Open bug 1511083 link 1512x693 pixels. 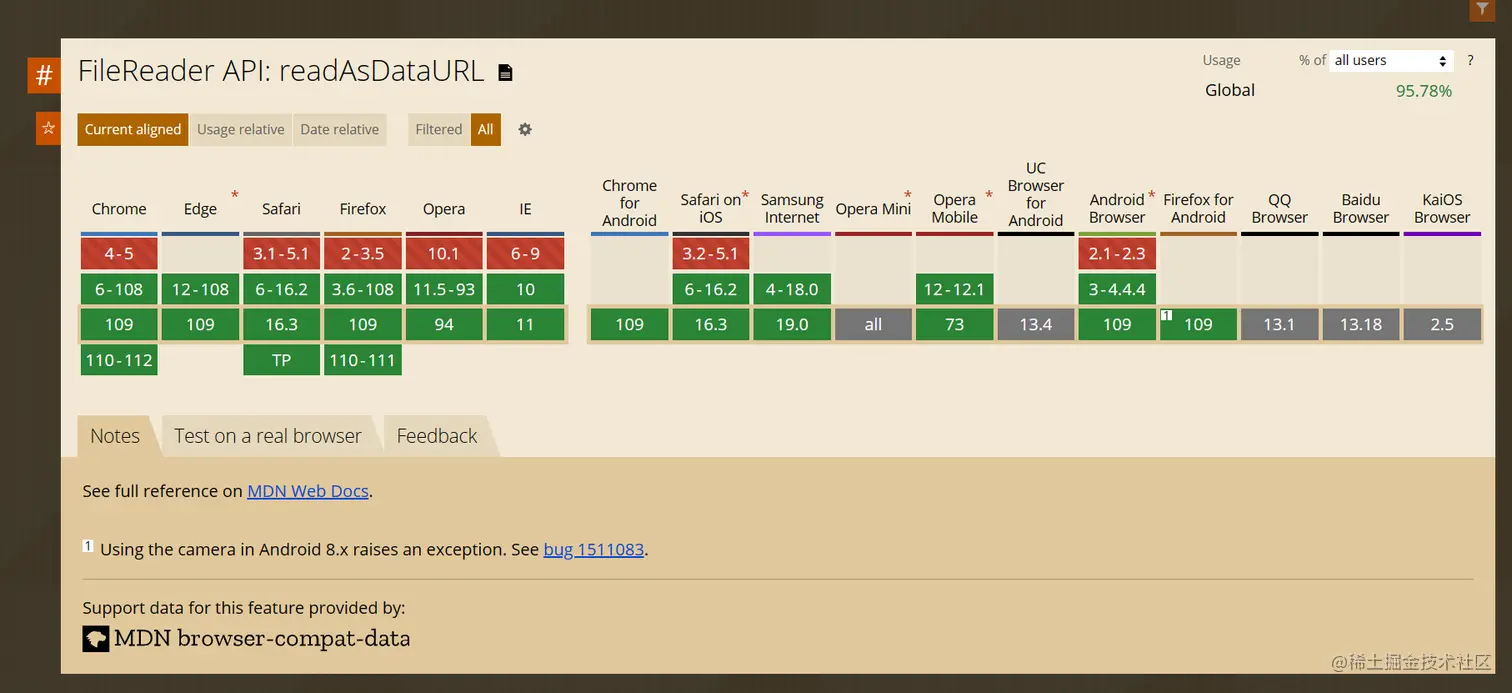(594, 549)
